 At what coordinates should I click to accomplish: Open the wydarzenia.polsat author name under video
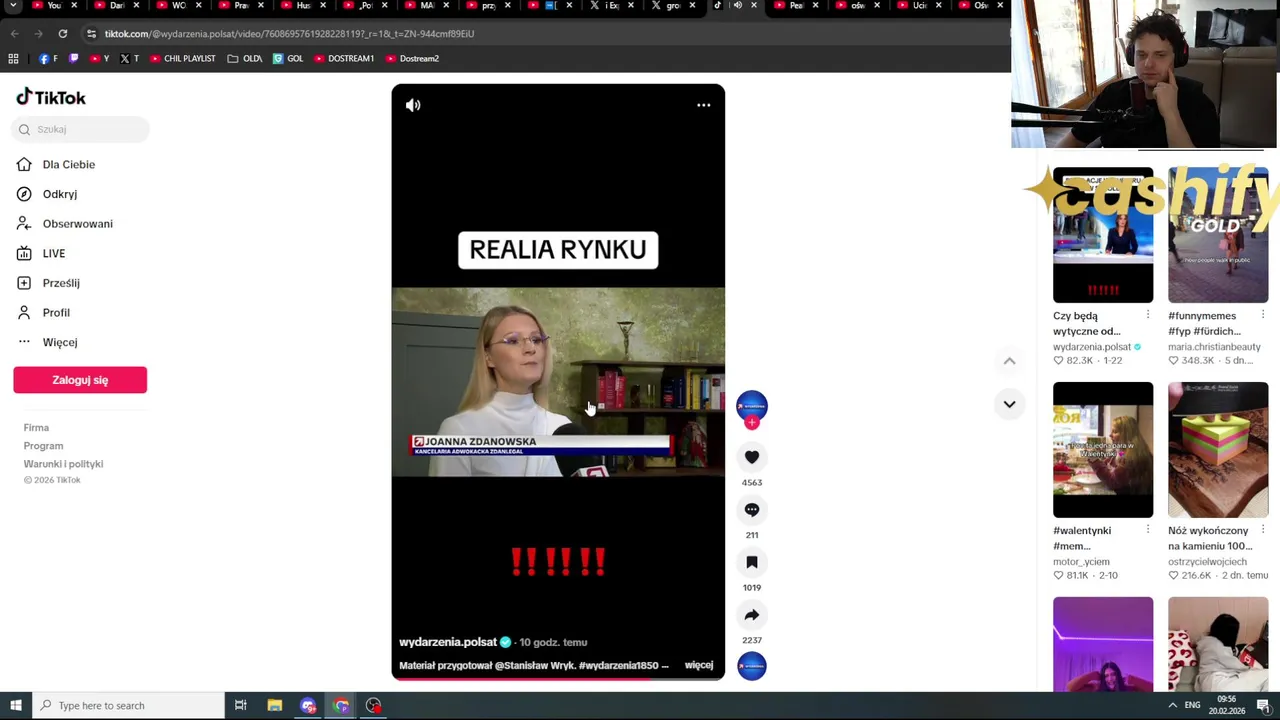point(448,642)
